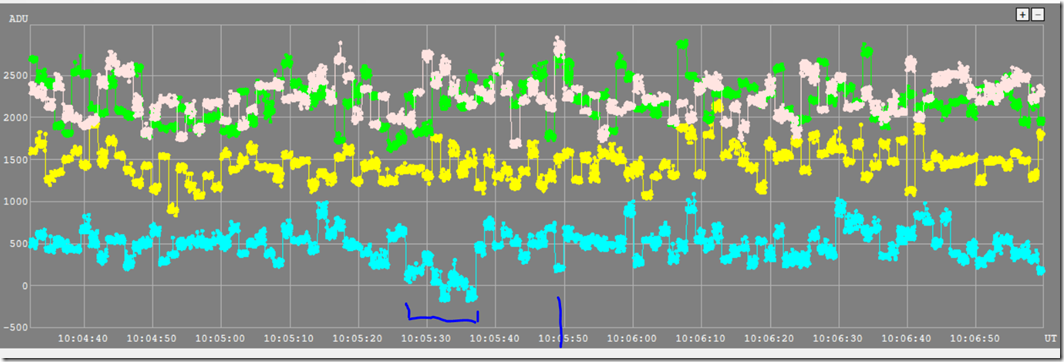Click the 10:05:10 time label
Viewport: 1064px width, 362px height.
pos(290,338)
